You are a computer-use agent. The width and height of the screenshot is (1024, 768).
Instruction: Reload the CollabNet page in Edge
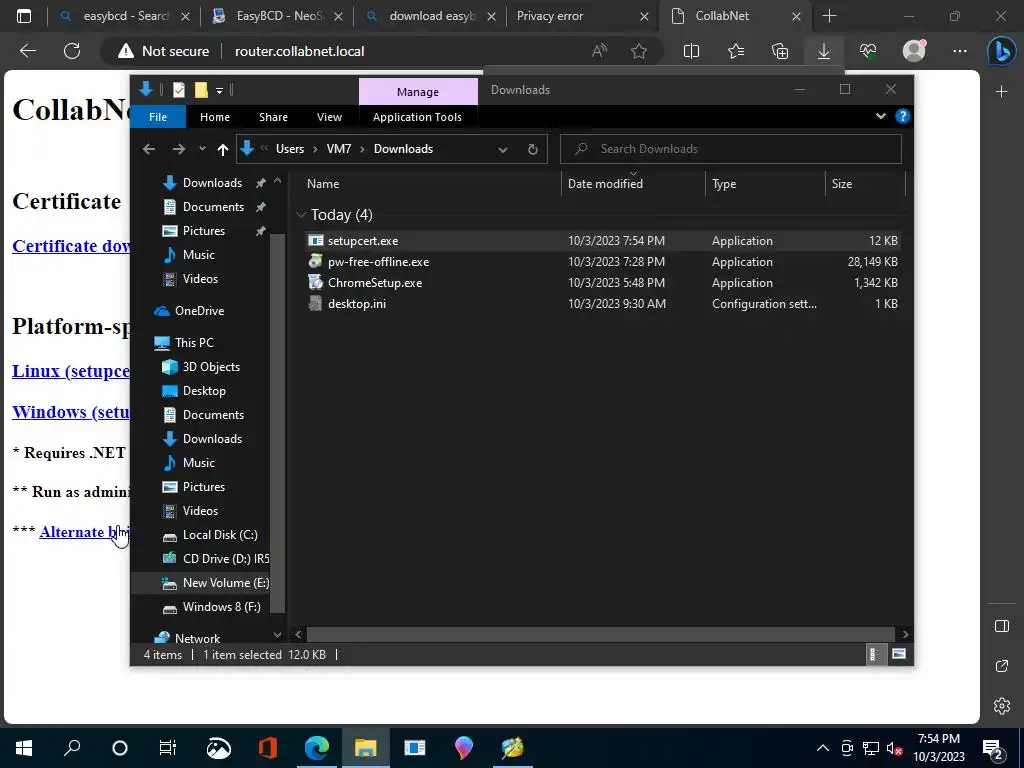pos(72,51)
